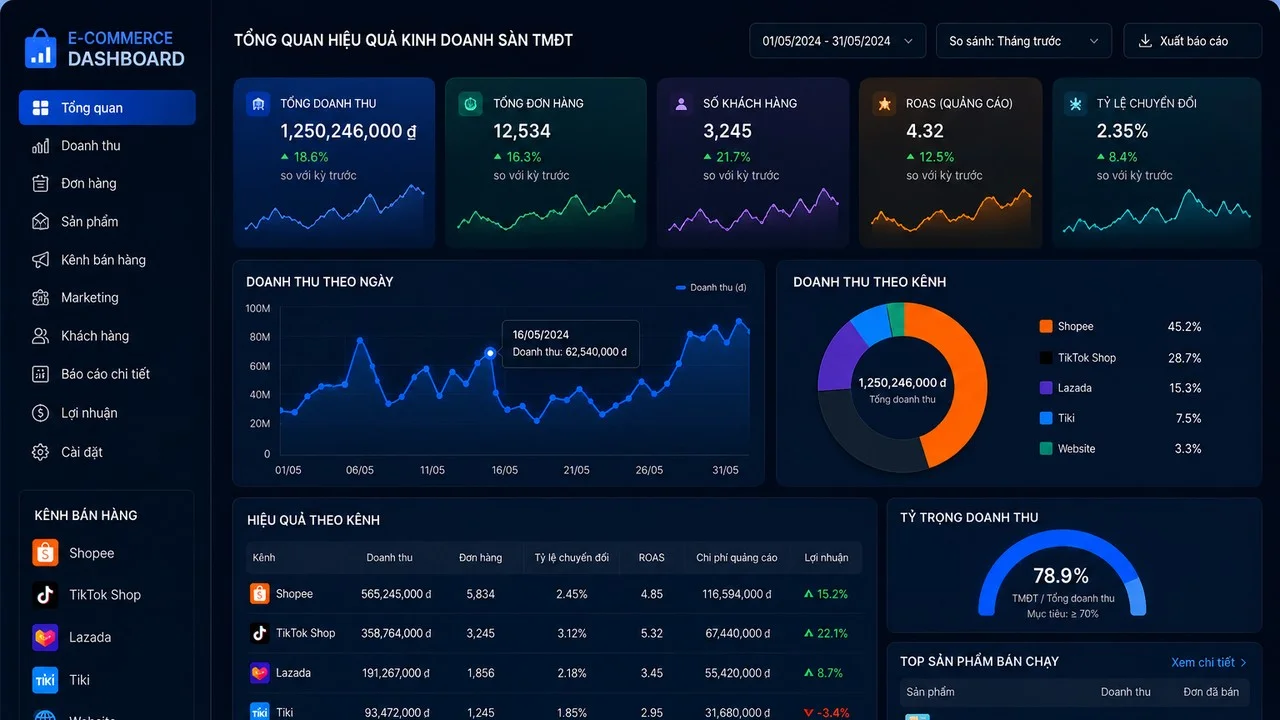Open the date range 01/05/2024 - 31/05/2024 dropdown

pos(837,41)
